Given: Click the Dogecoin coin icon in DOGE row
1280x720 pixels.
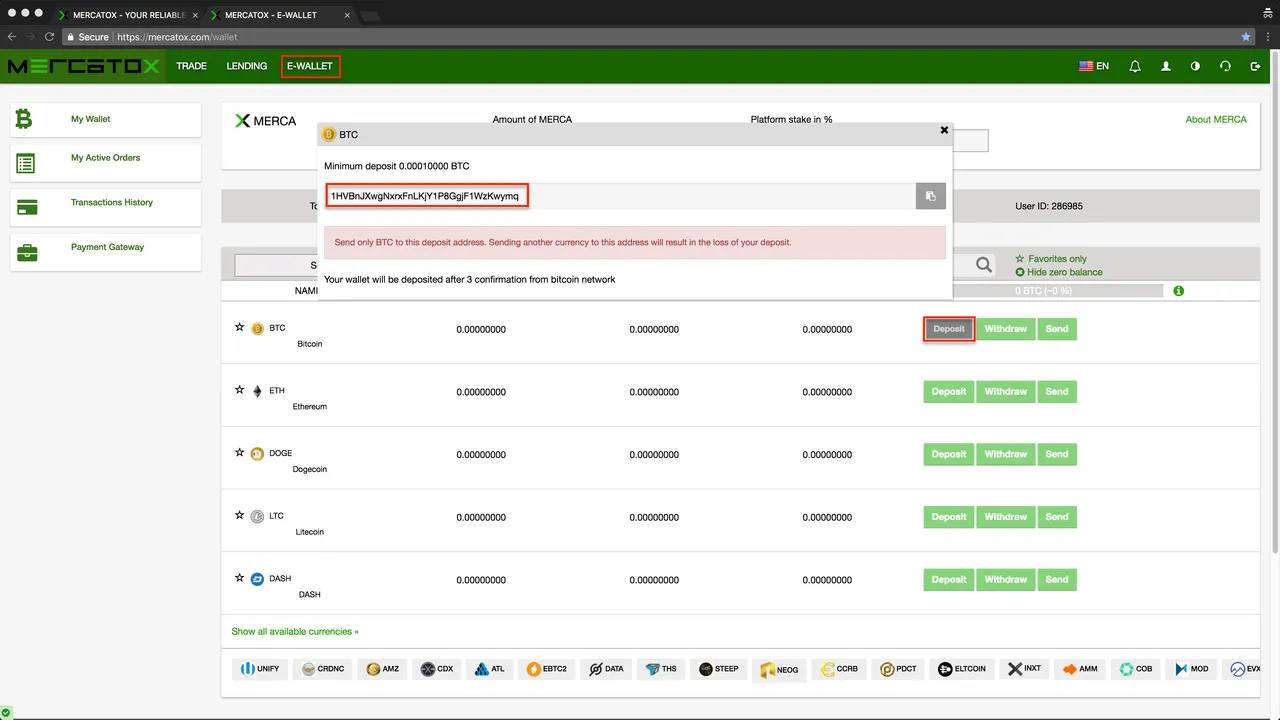Looking at the screenshot, I should (257, 454).
